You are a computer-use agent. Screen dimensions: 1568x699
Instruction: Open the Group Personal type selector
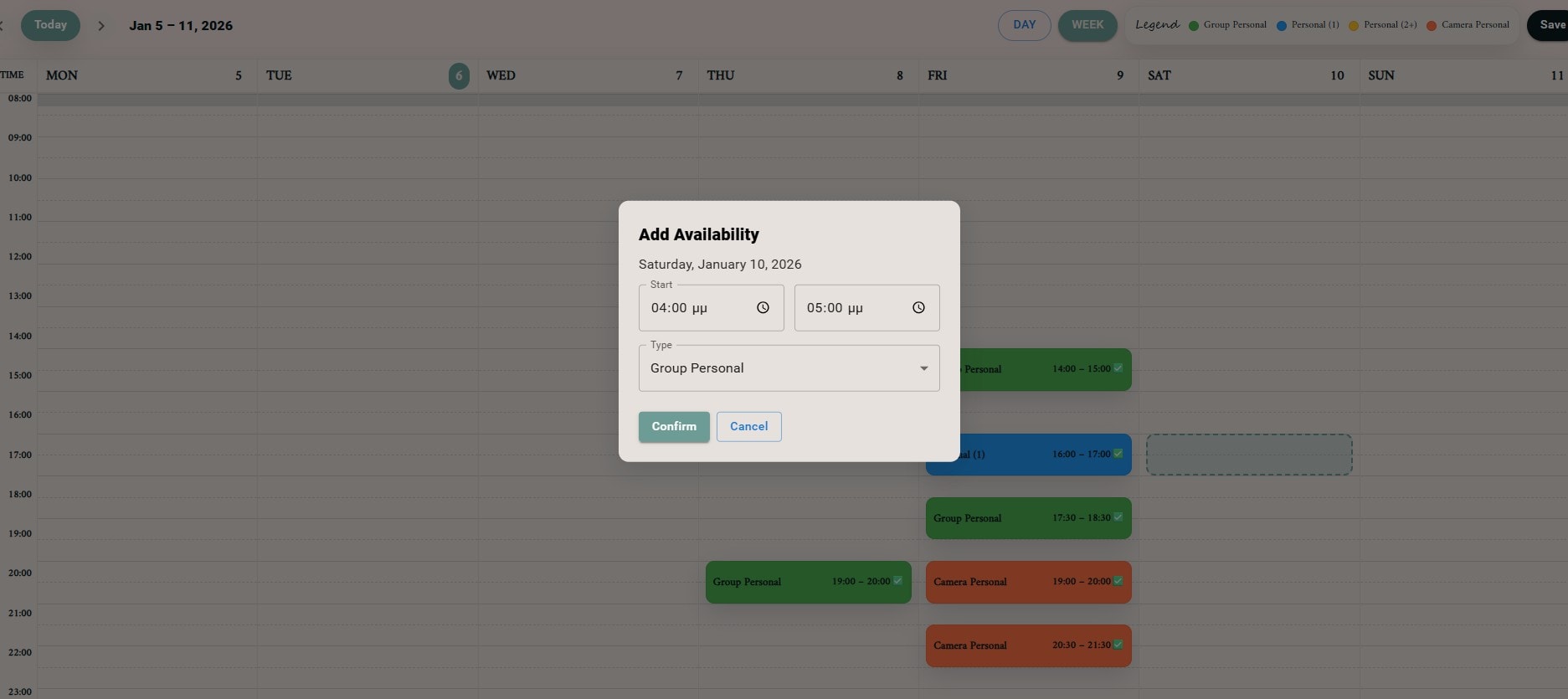(x=779, y=368)
